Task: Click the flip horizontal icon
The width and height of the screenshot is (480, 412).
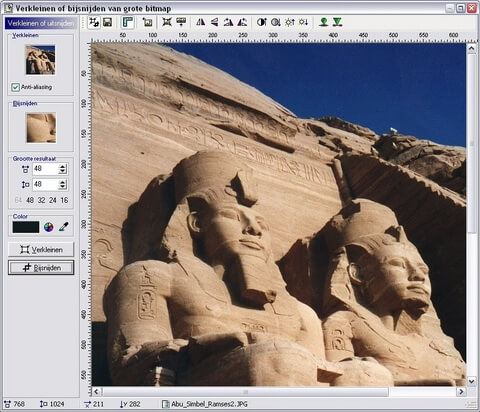Action: [x=201, y=22]
